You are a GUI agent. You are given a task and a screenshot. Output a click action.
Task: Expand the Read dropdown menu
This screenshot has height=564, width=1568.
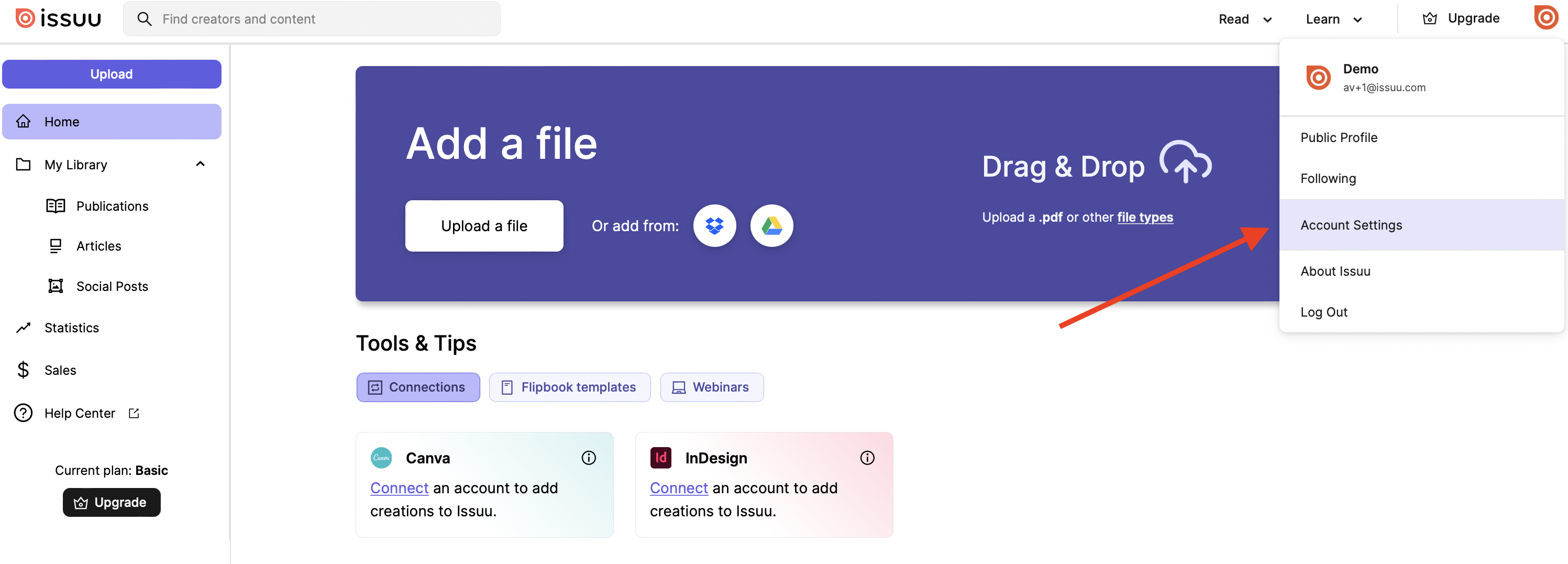point(1245,19)
